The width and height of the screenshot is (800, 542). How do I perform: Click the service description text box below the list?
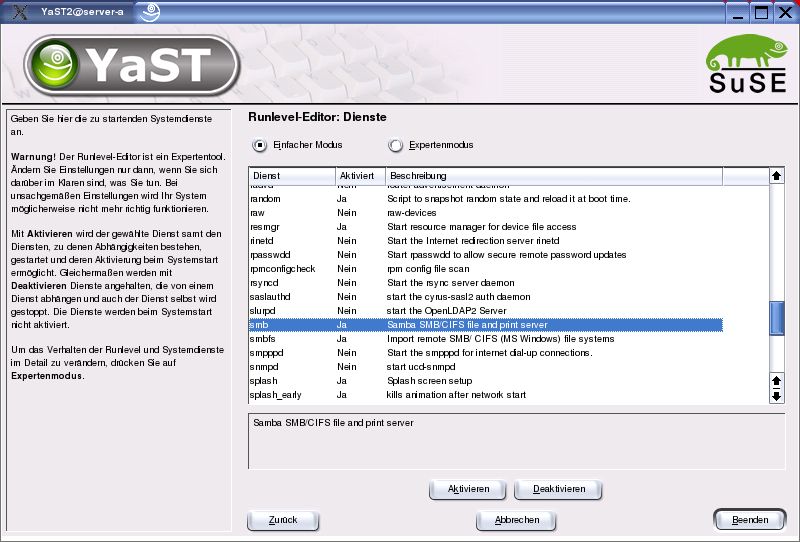(516, 441)
